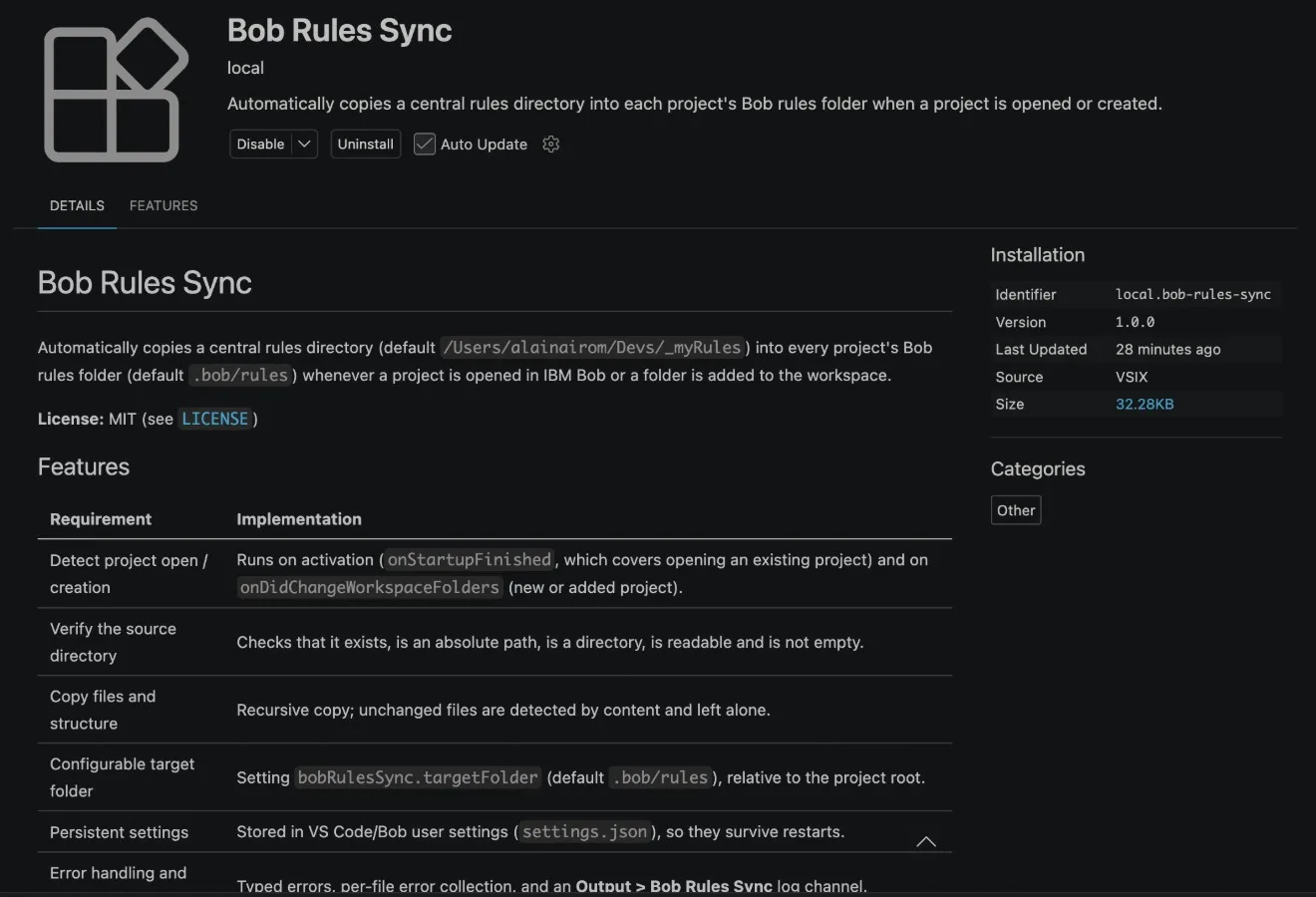Switch to the FEATURES tab

click(x=164, y=205)
